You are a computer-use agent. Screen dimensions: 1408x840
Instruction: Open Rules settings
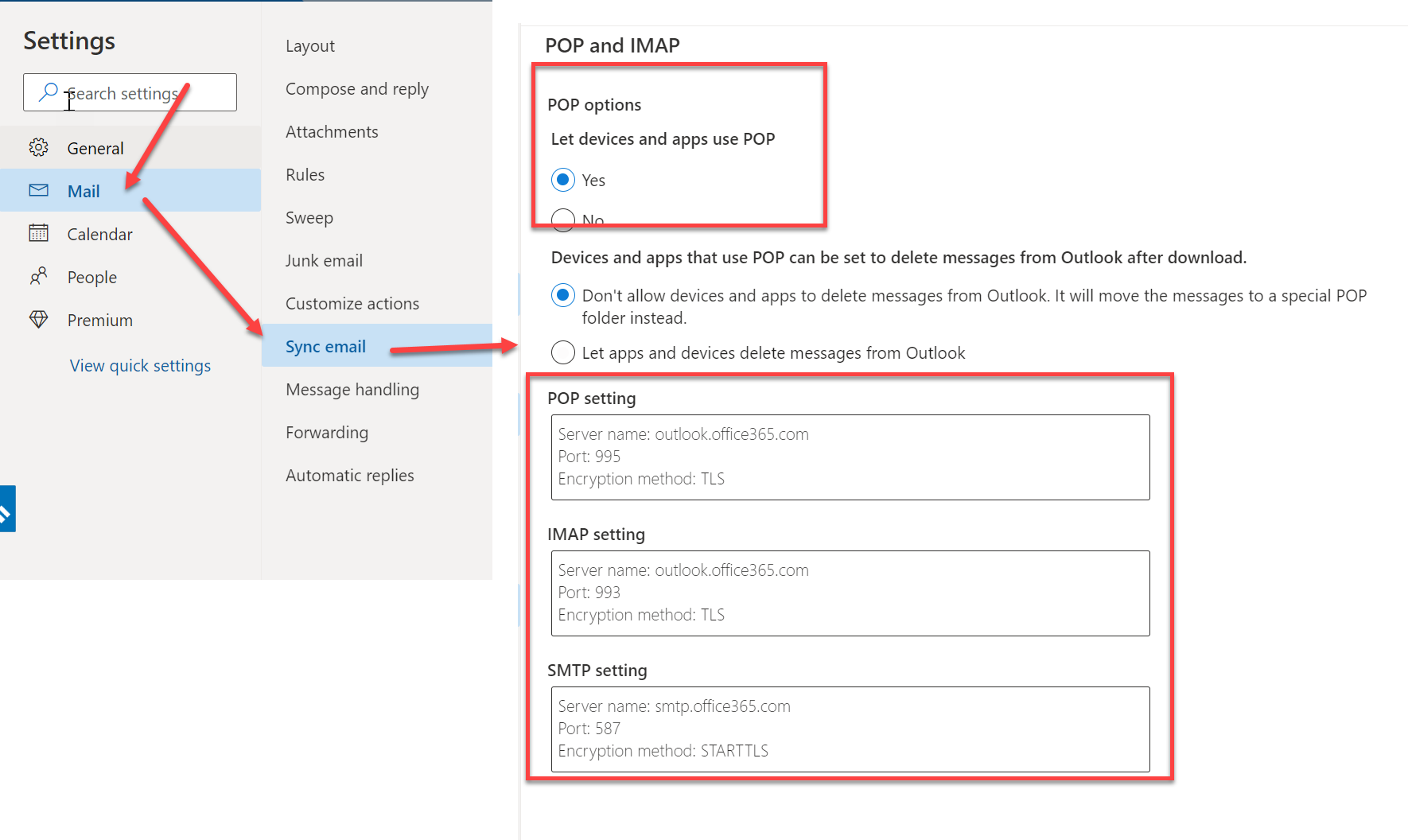(377, 175)
